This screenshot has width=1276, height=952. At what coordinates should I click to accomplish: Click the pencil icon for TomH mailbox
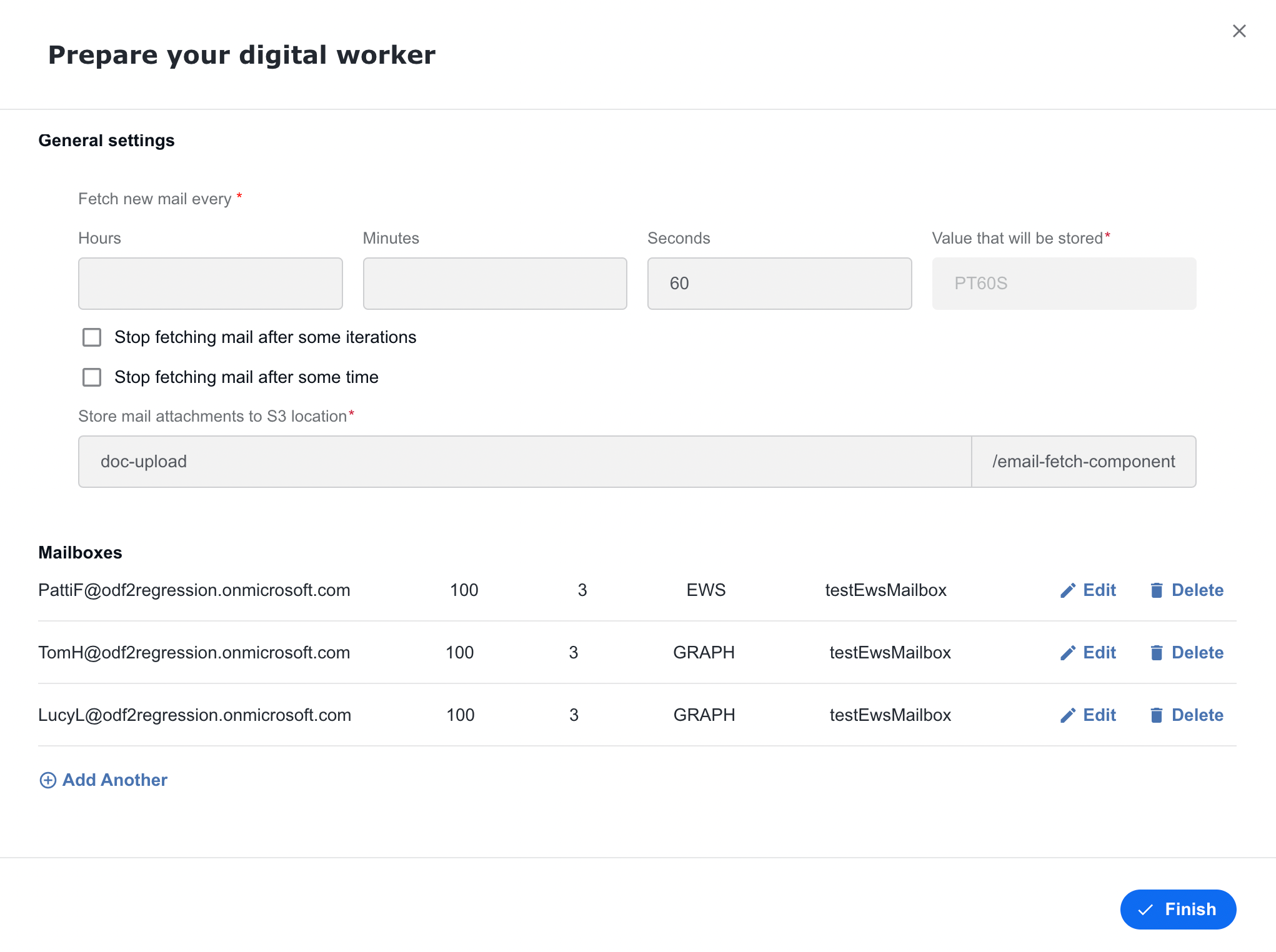pos(1068,653)
